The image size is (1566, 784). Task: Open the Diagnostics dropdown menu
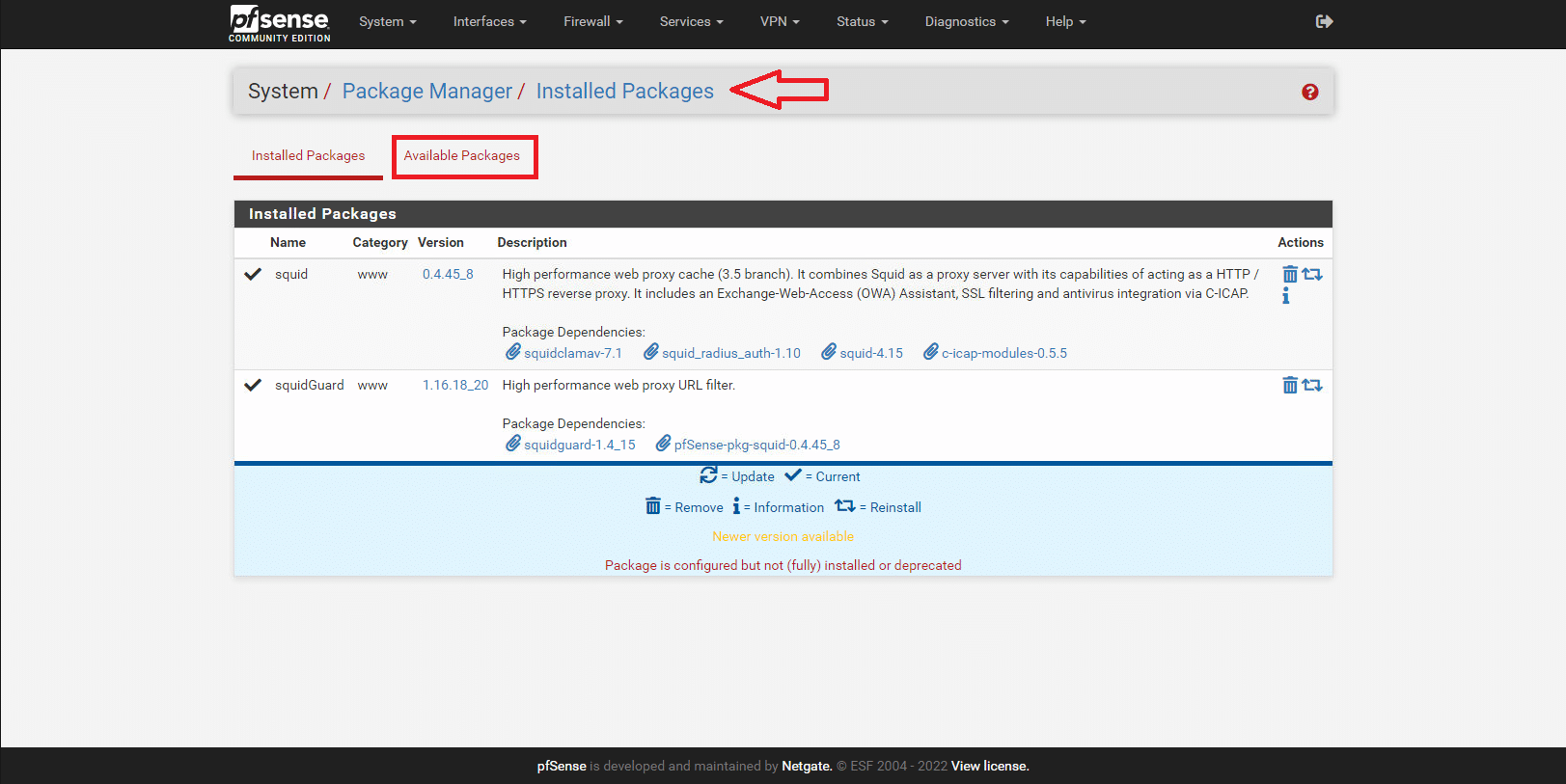click(x=967, y=21)
